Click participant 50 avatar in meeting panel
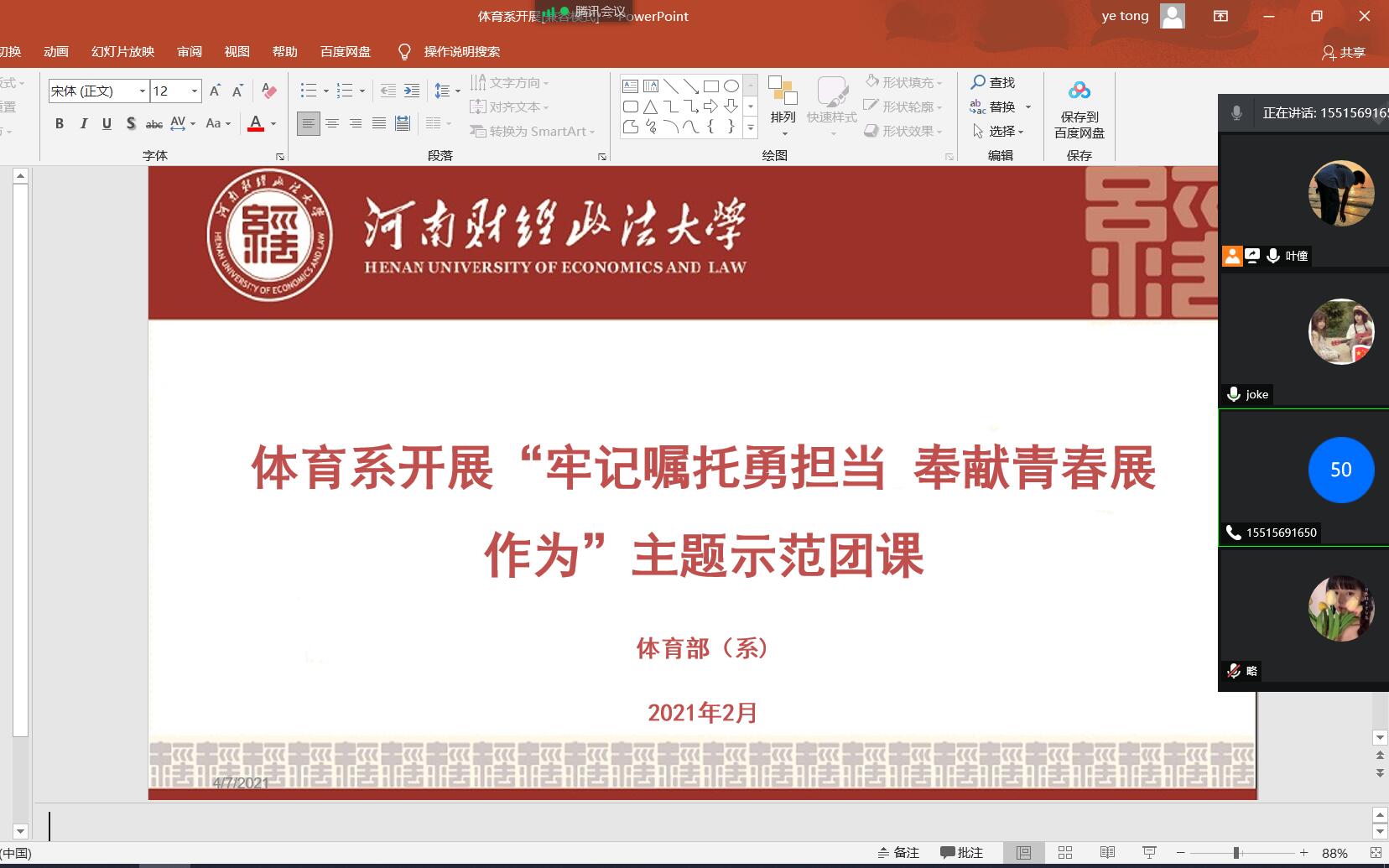The width and height of the screenshot is (1389, 868). [x=1340, y=470]
